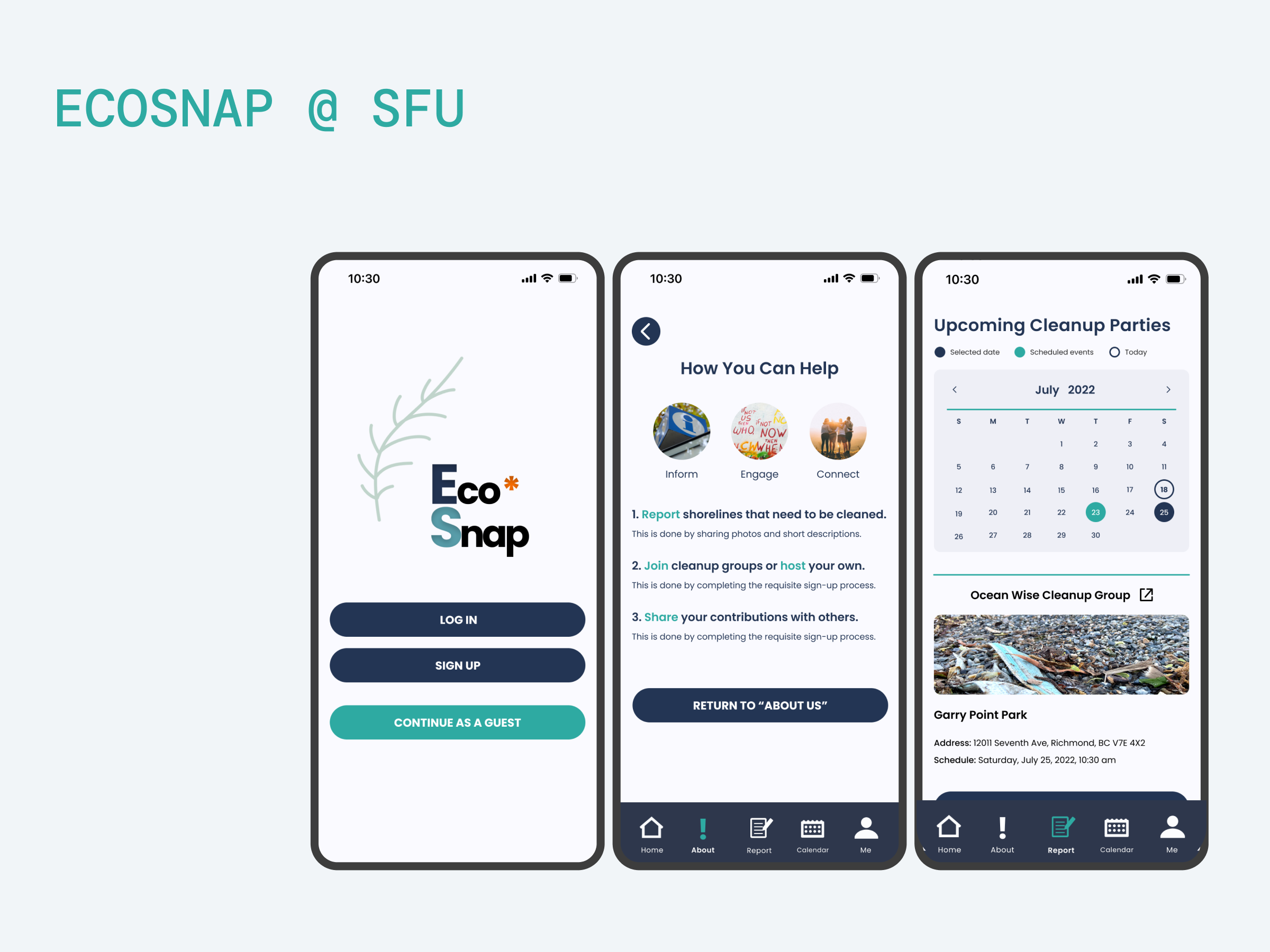Collapse to previous month using left chevron
The height and width of the screenshot is (952, 1270).
955,389
